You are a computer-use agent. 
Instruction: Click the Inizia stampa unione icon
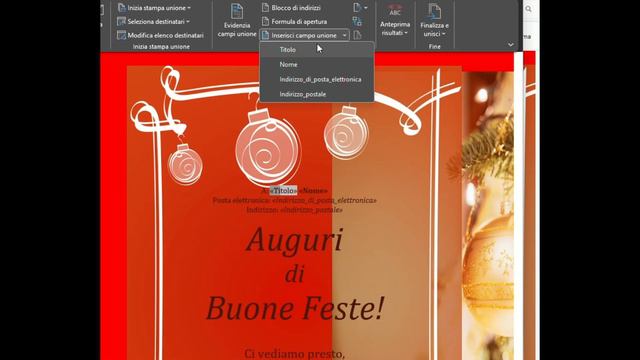tap(122, 8)
